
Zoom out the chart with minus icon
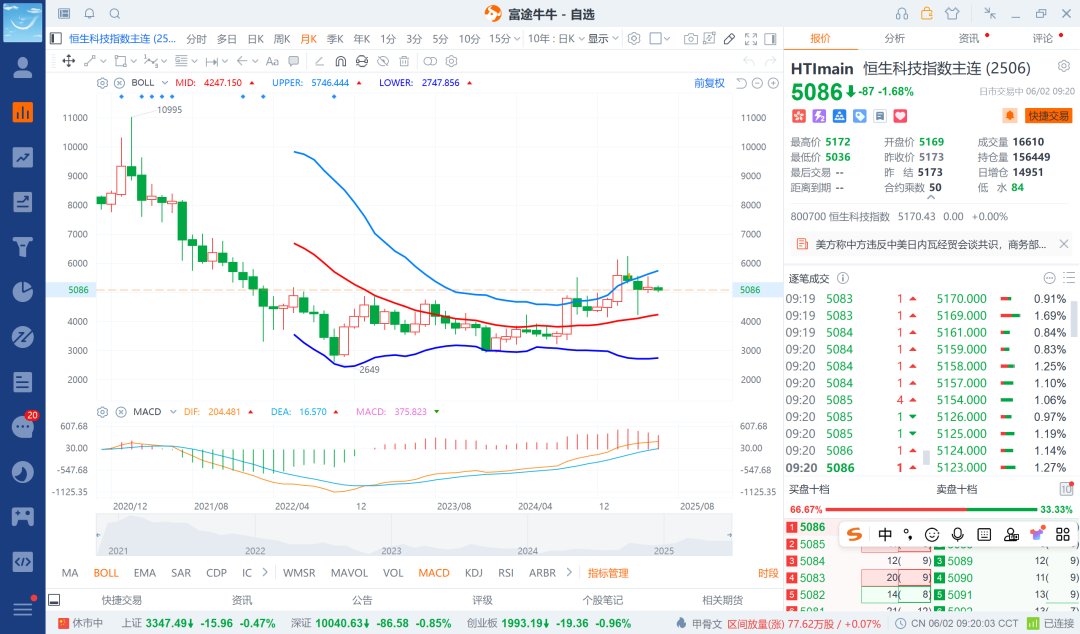pos(757,83)
